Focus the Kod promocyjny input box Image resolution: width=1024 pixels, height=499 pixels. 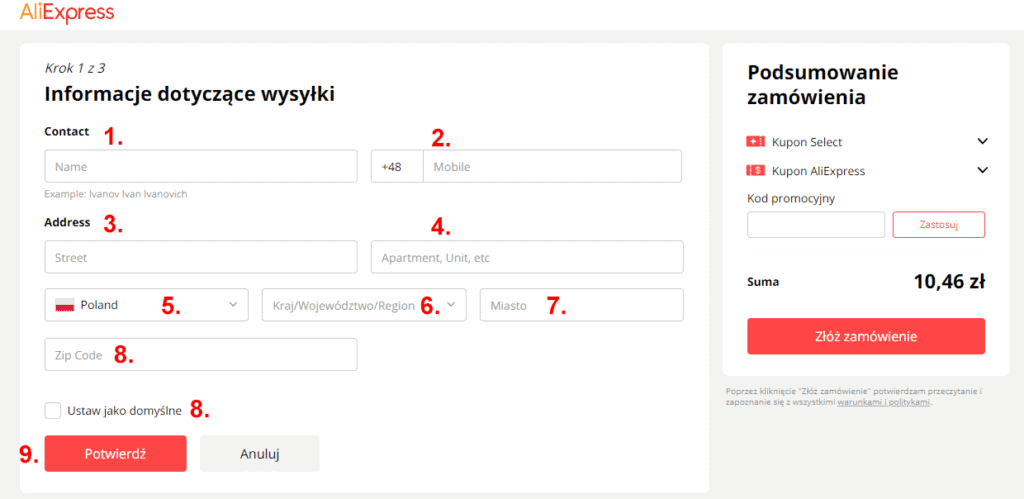click(x=816, y=225)
